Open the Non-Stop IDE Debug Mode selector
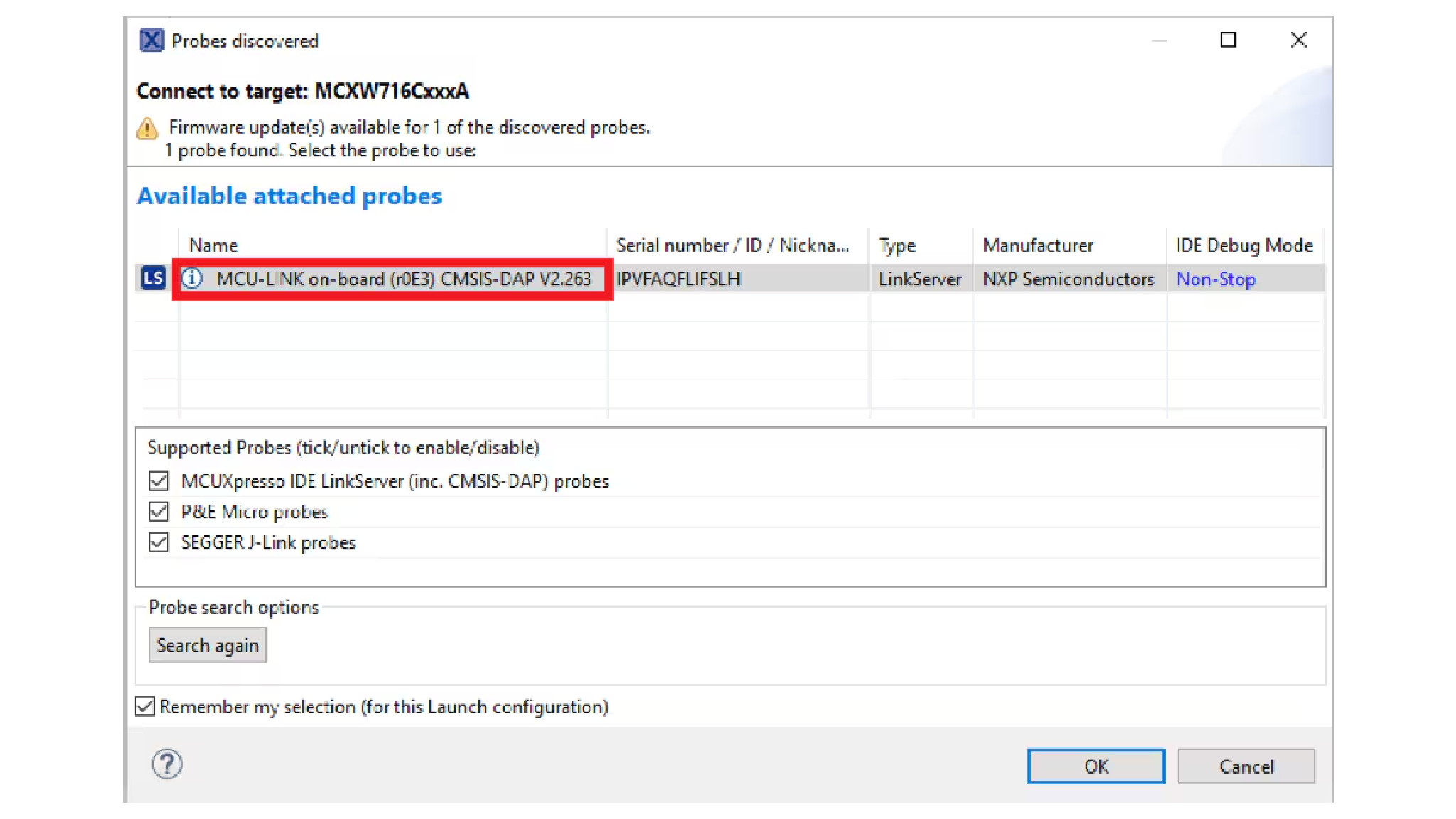The width and height of the screenshot is (1456, 819). 1216,279
